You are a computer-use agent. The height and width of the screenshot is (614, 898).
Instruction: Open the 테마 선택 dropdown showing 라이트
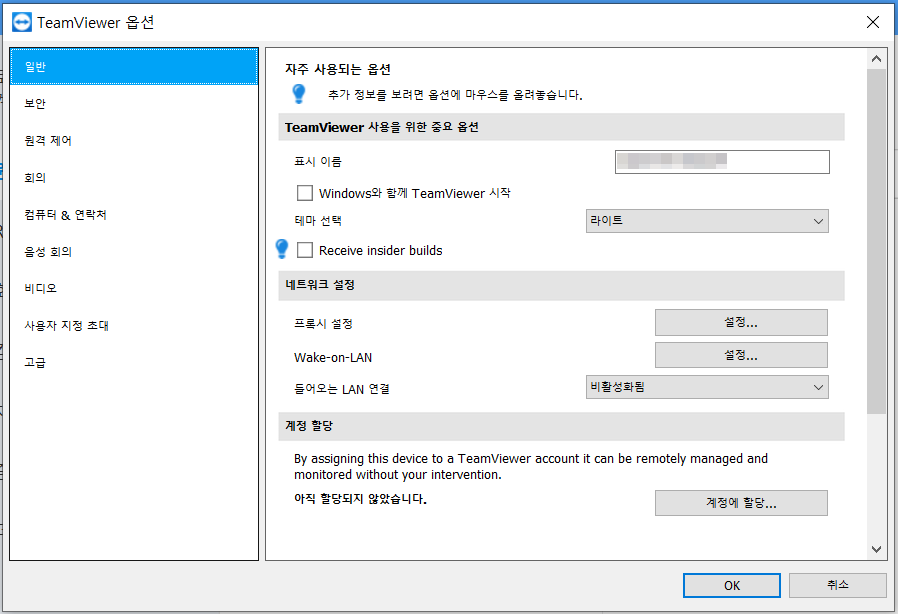click(x=707, y=221)
